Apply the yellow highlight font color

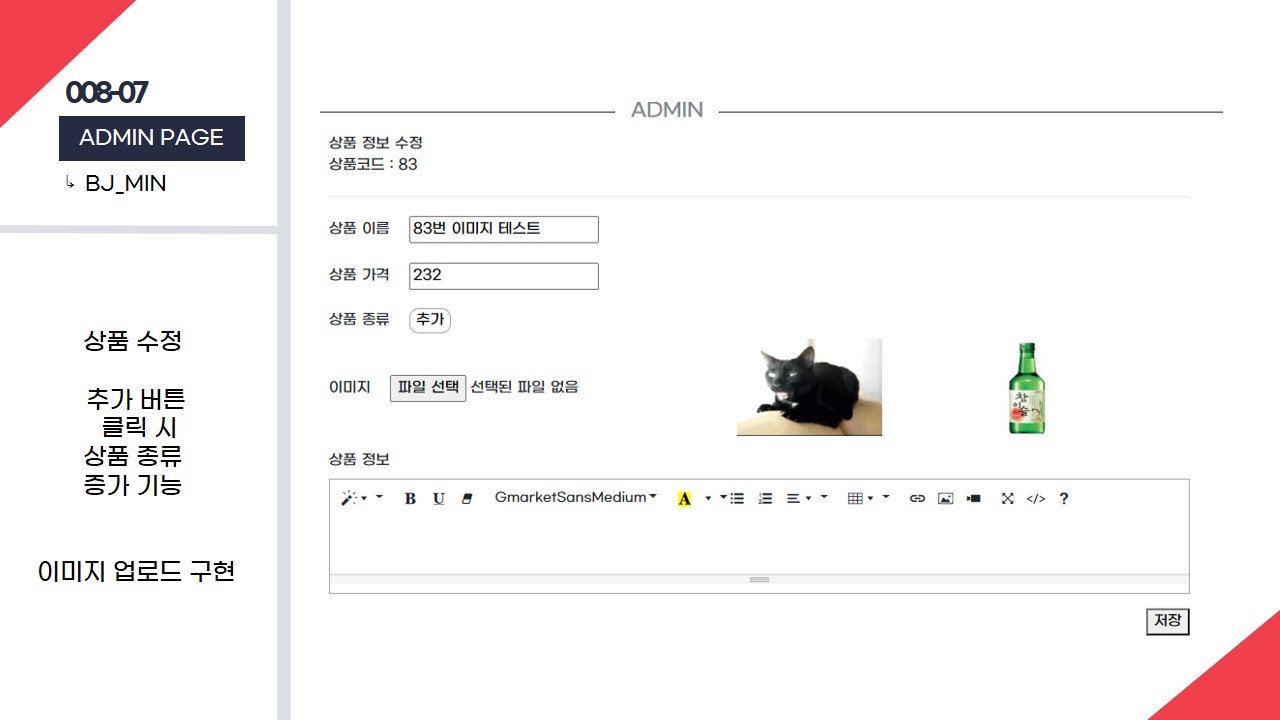pyautogui.click(x=684, y=499)
